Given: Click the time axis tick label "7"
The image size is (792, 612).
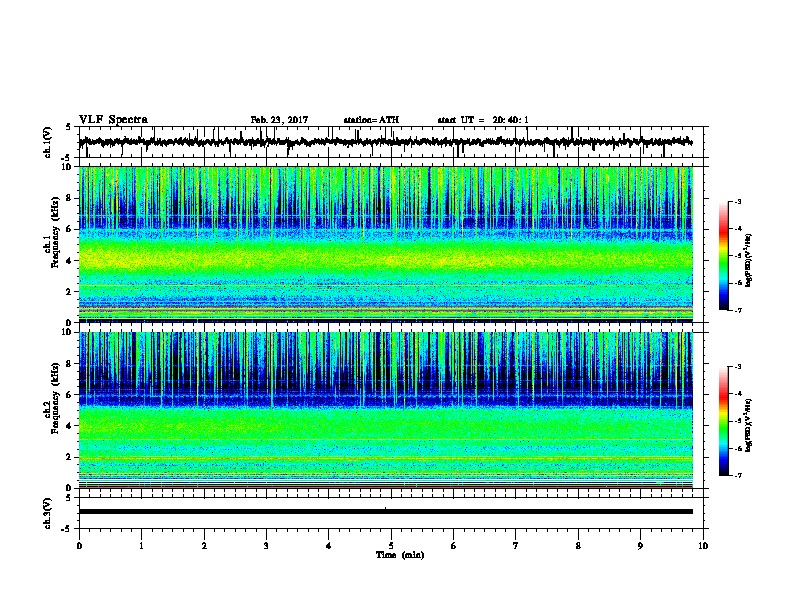Looking at the screenshot, I should pyautogui.click(x=516, y=546).
